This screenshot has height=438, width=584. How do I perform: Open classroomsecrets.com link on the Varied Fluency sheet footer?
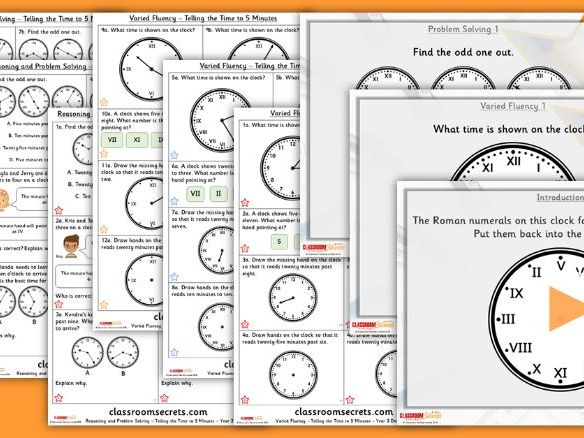click(343, 412)
